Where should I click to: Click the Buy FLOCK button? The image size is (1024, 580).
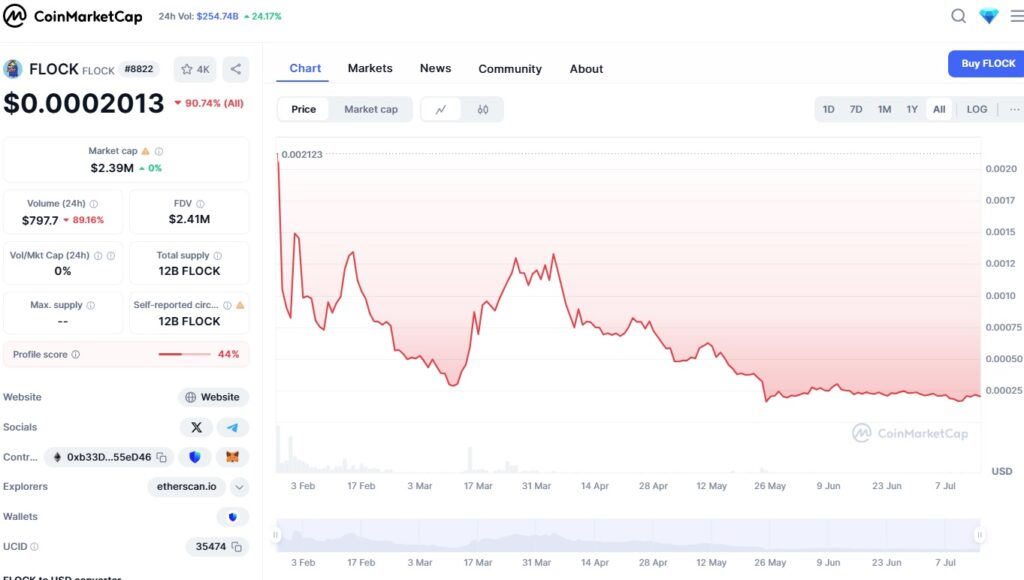(987, 63)
